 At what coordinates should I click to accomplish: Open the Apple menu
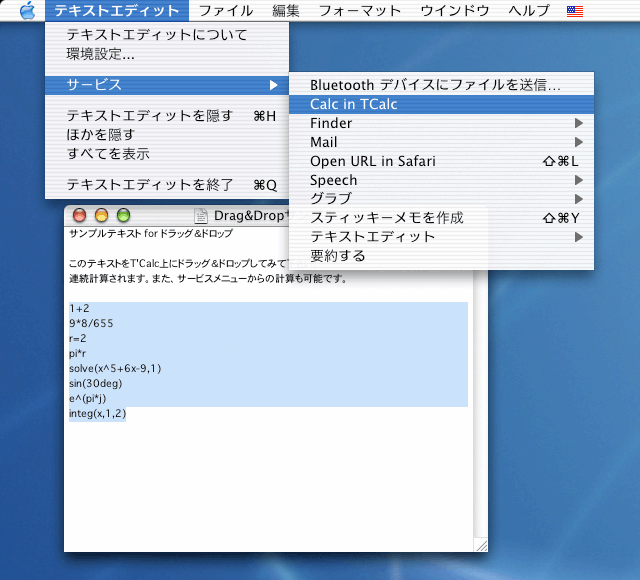pos(28,10)
